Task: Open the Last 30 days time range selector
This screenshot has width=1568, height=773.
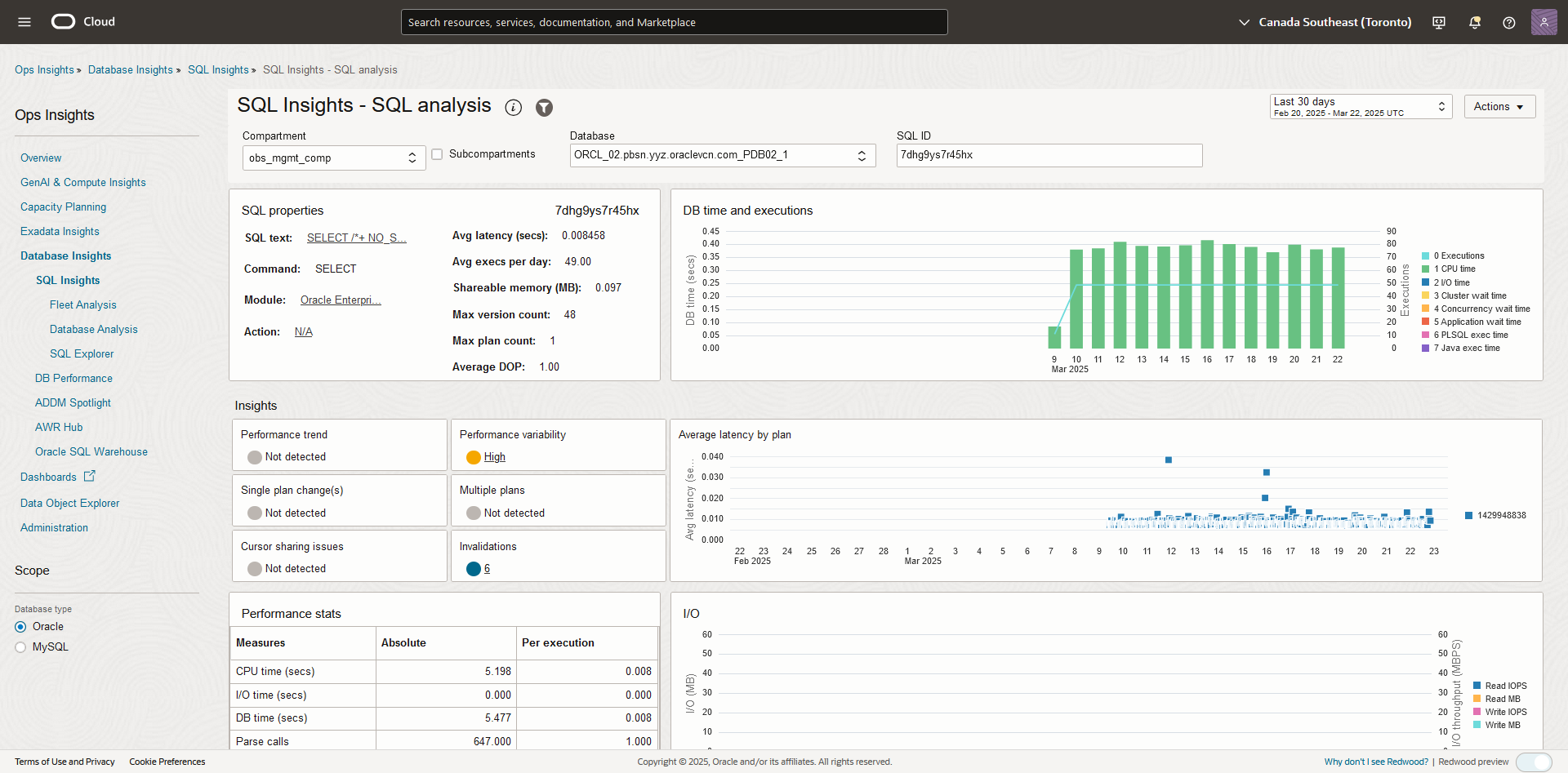Action: 1360,106
